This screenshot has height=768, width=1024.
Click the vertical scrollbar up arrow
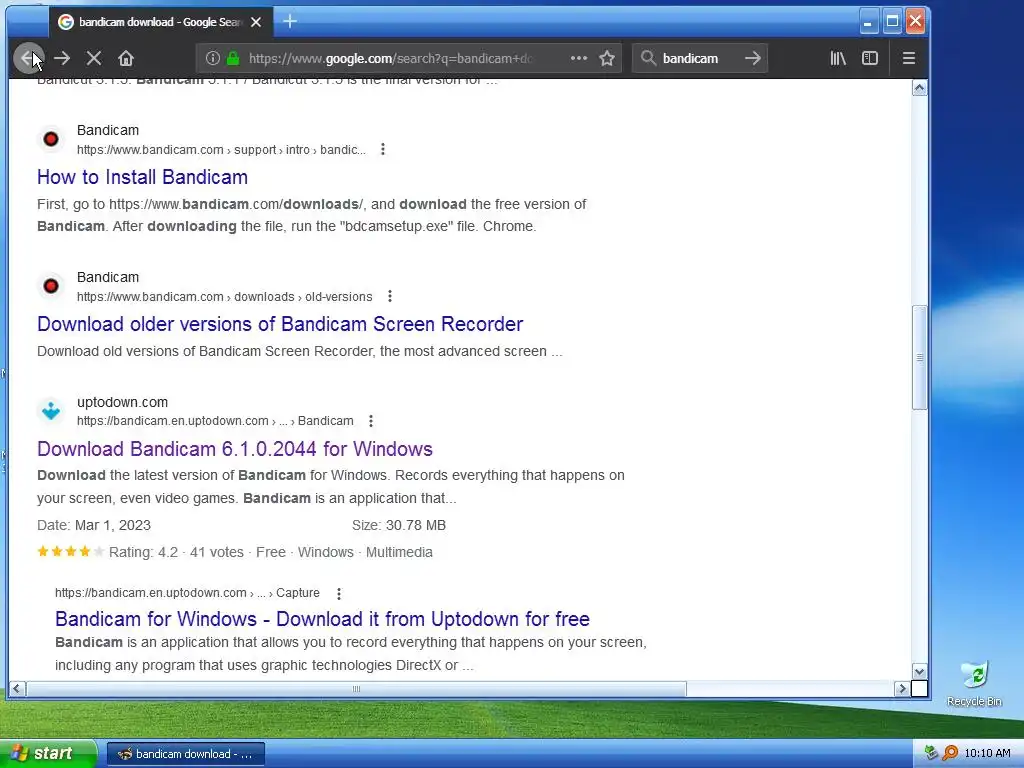pyautogui.click(x=920, y=88)
